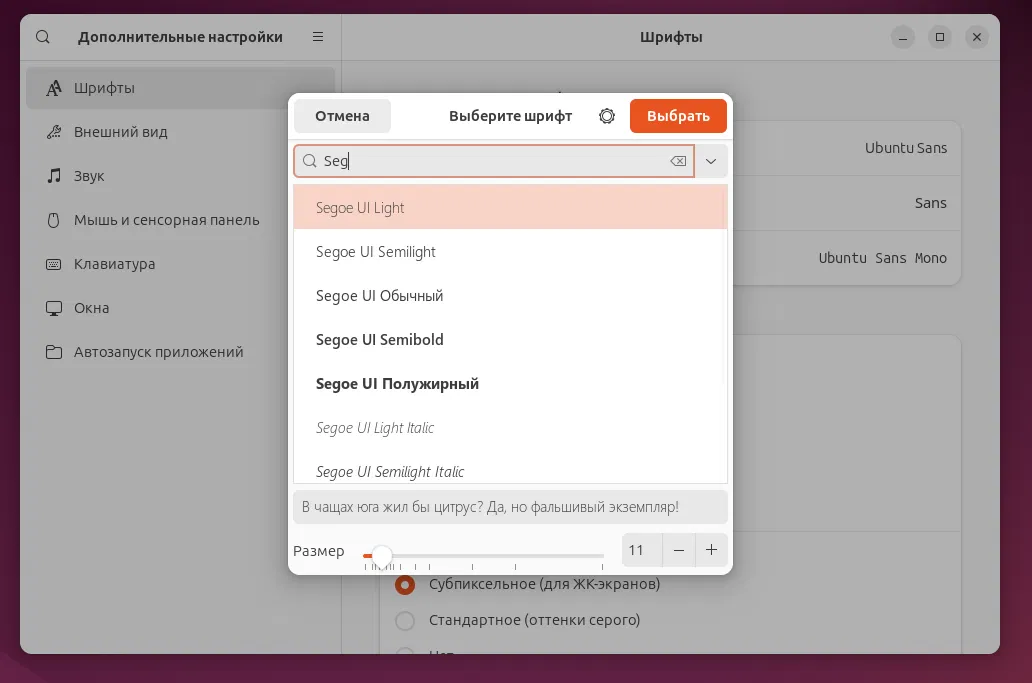Clear the font search text with backspace icon

[x=678, y=161]
